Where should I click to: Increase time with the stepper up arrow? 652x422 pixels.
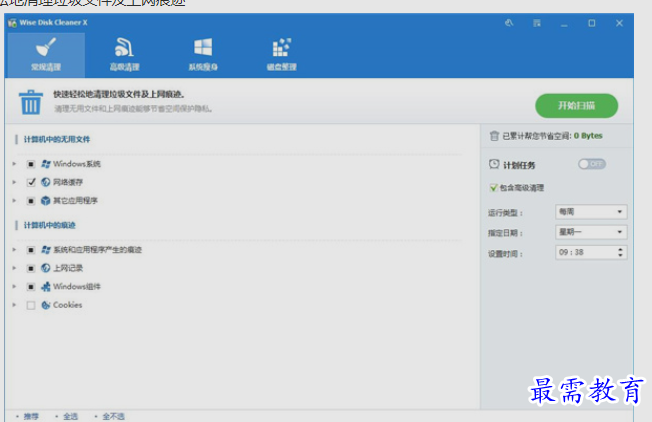(620, 249)
